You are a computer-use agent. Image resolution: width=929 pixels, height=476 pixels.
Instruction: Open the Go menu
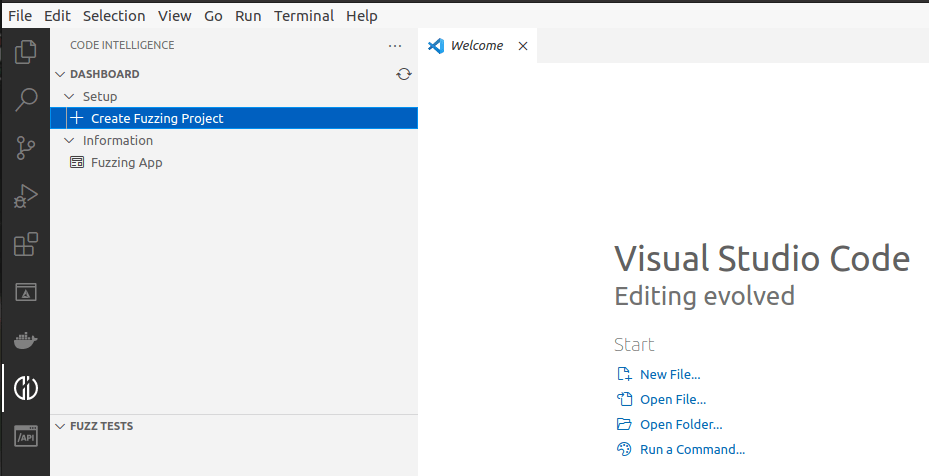click(213, 16)
